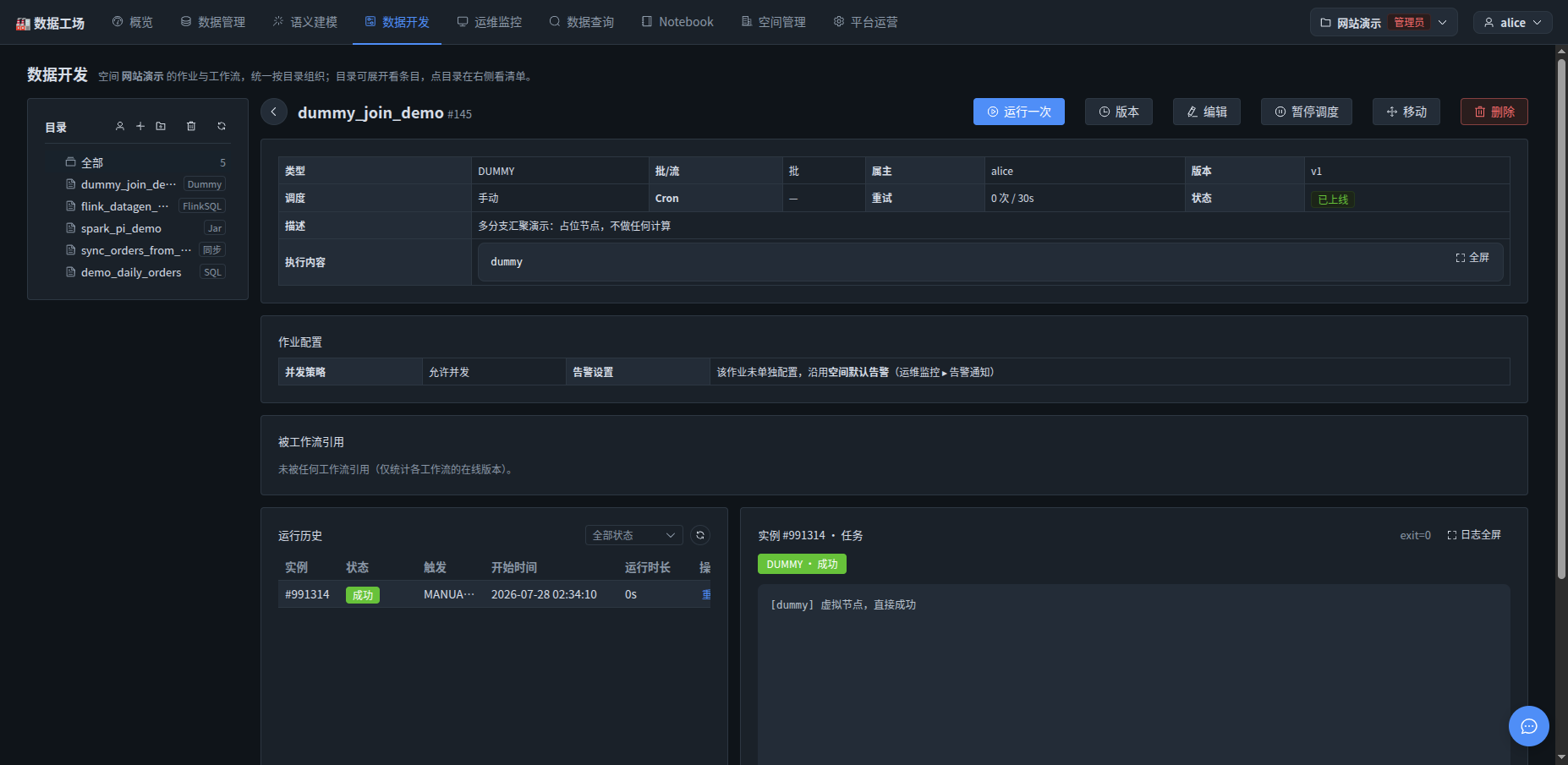
Task: Click the folder upload icon in 目录 toolbar
Action: pos(161,126)
